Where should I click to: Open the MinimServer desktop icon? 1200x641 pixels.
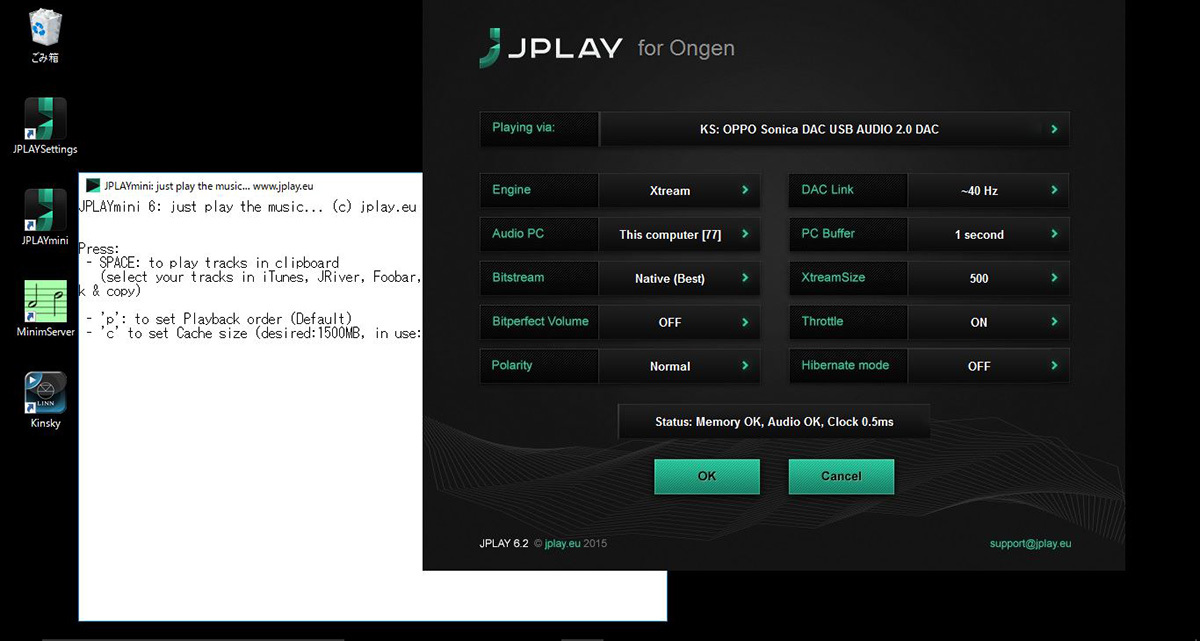click(45, 302)
